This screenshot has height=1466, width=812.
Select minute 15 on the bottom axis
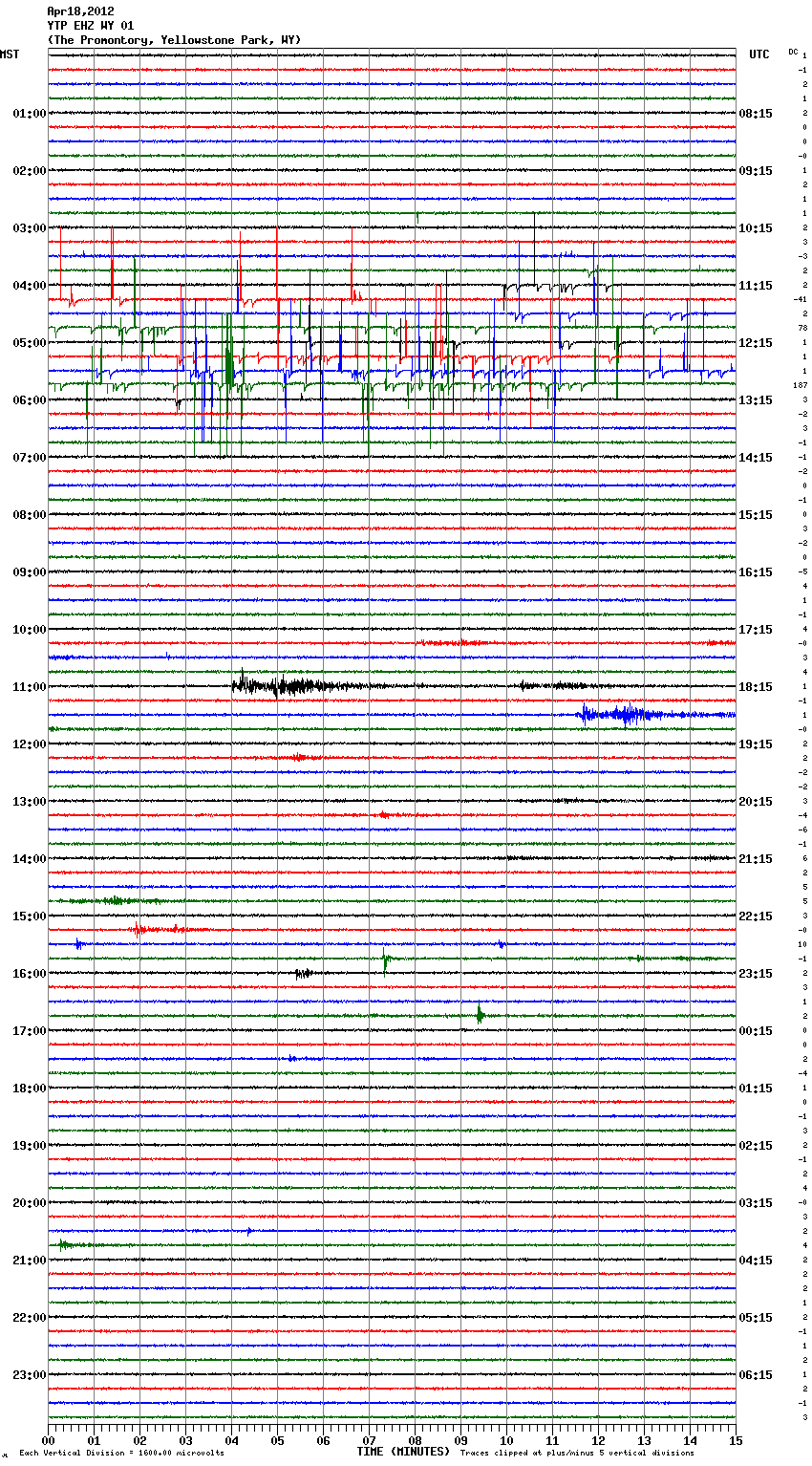735,1440
